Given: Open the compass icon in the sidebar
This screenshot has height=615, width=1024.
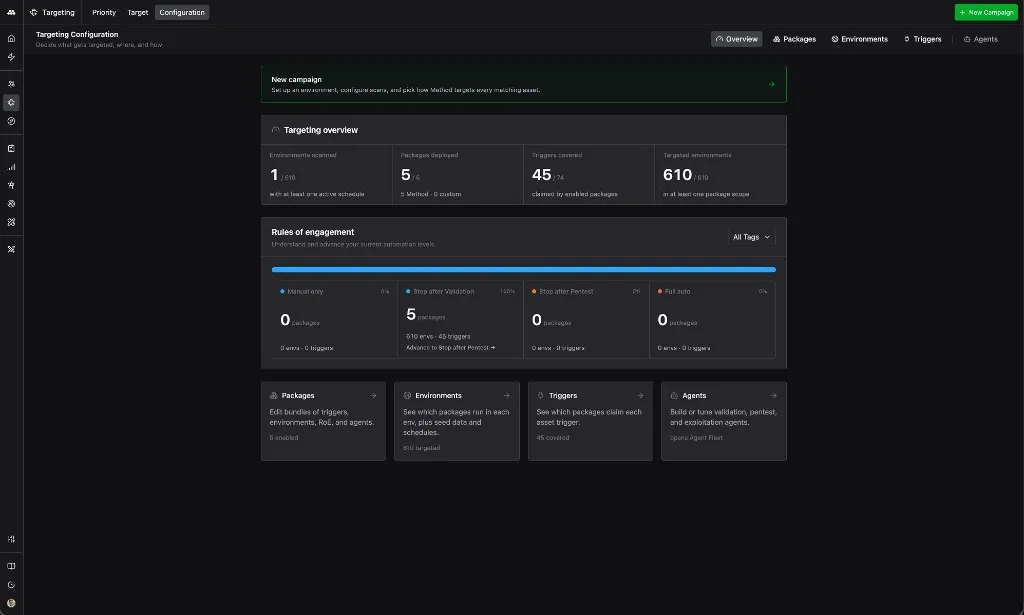Looking at the screenshot, I should click(11, 121).
